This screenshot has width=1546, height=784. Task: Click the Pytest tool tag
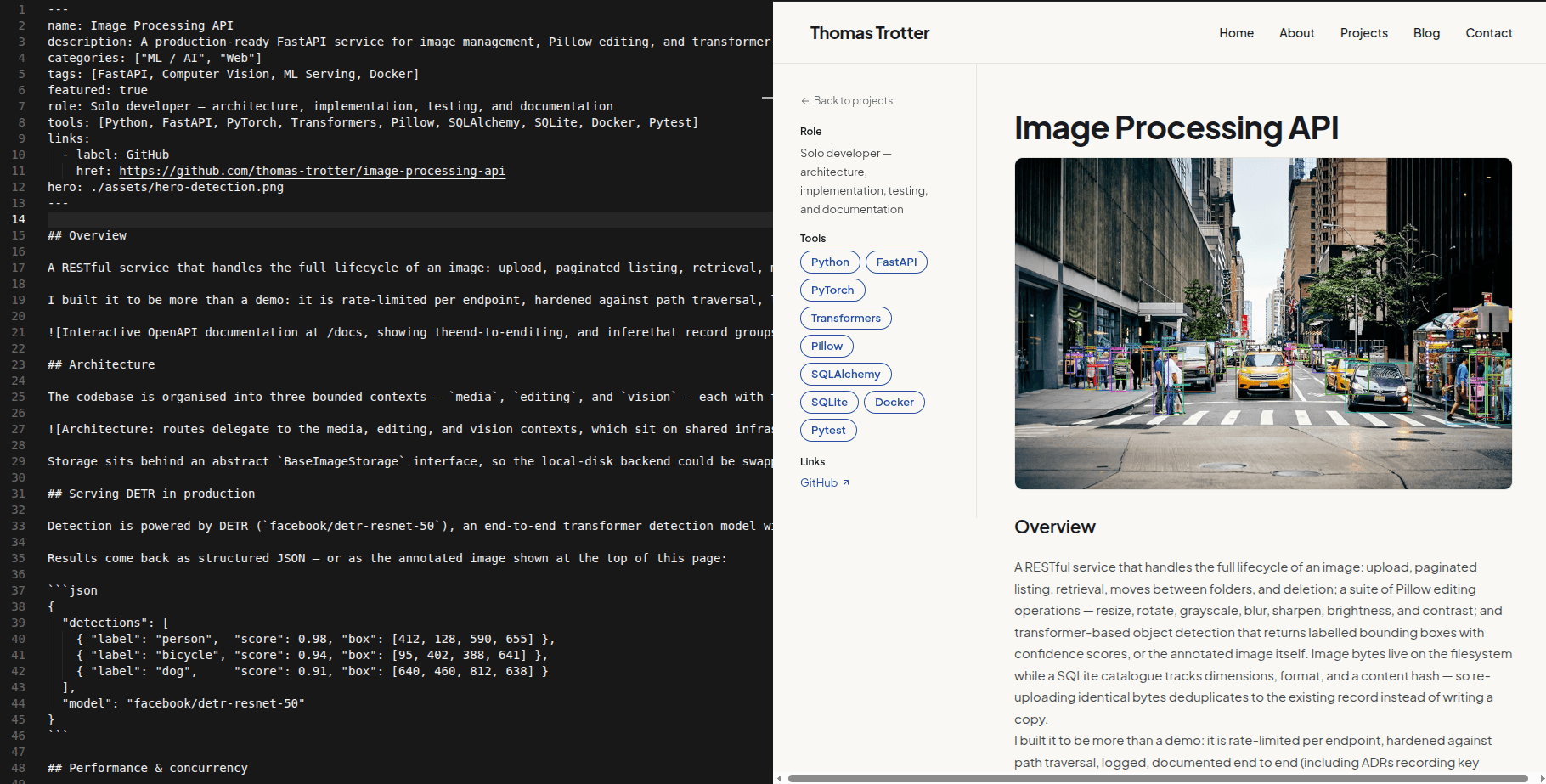(828, 430)
